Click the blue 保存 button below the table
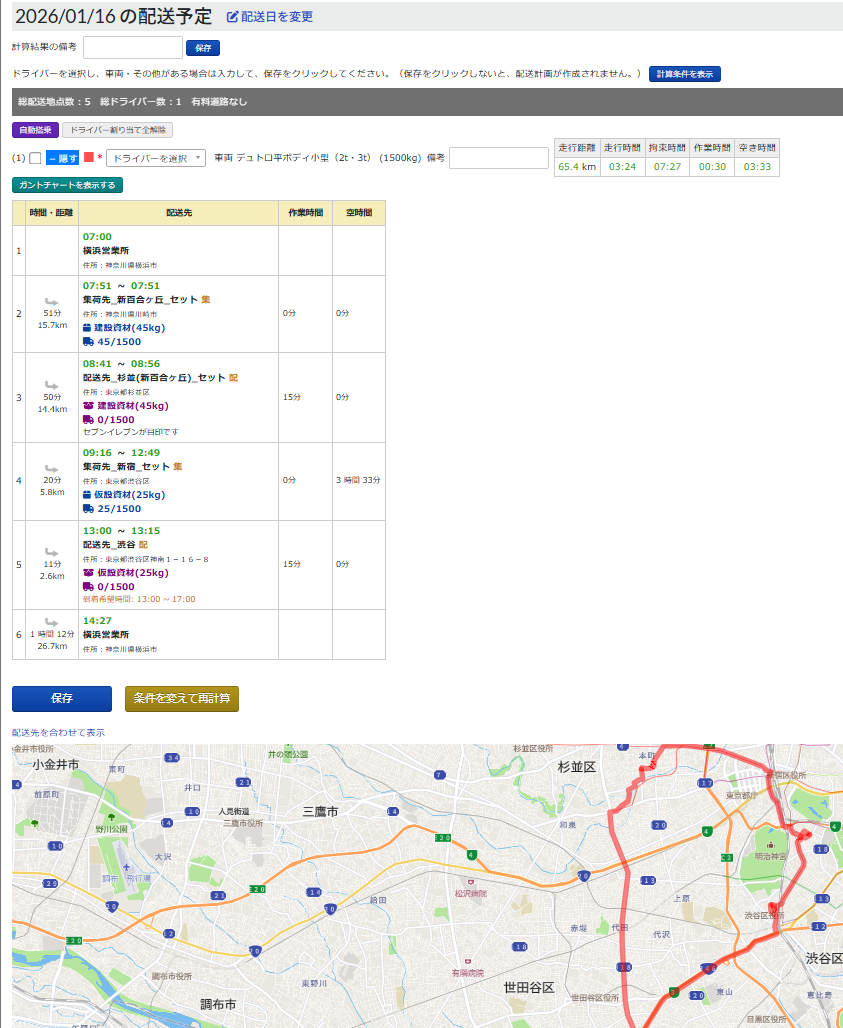Viewport: 843px width, 1028px height. pos(62,698)
